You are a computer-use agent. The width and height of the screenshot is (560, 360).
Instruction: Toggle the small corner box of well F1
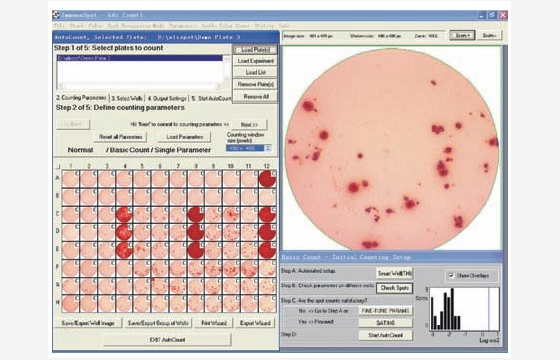[77, 263]
